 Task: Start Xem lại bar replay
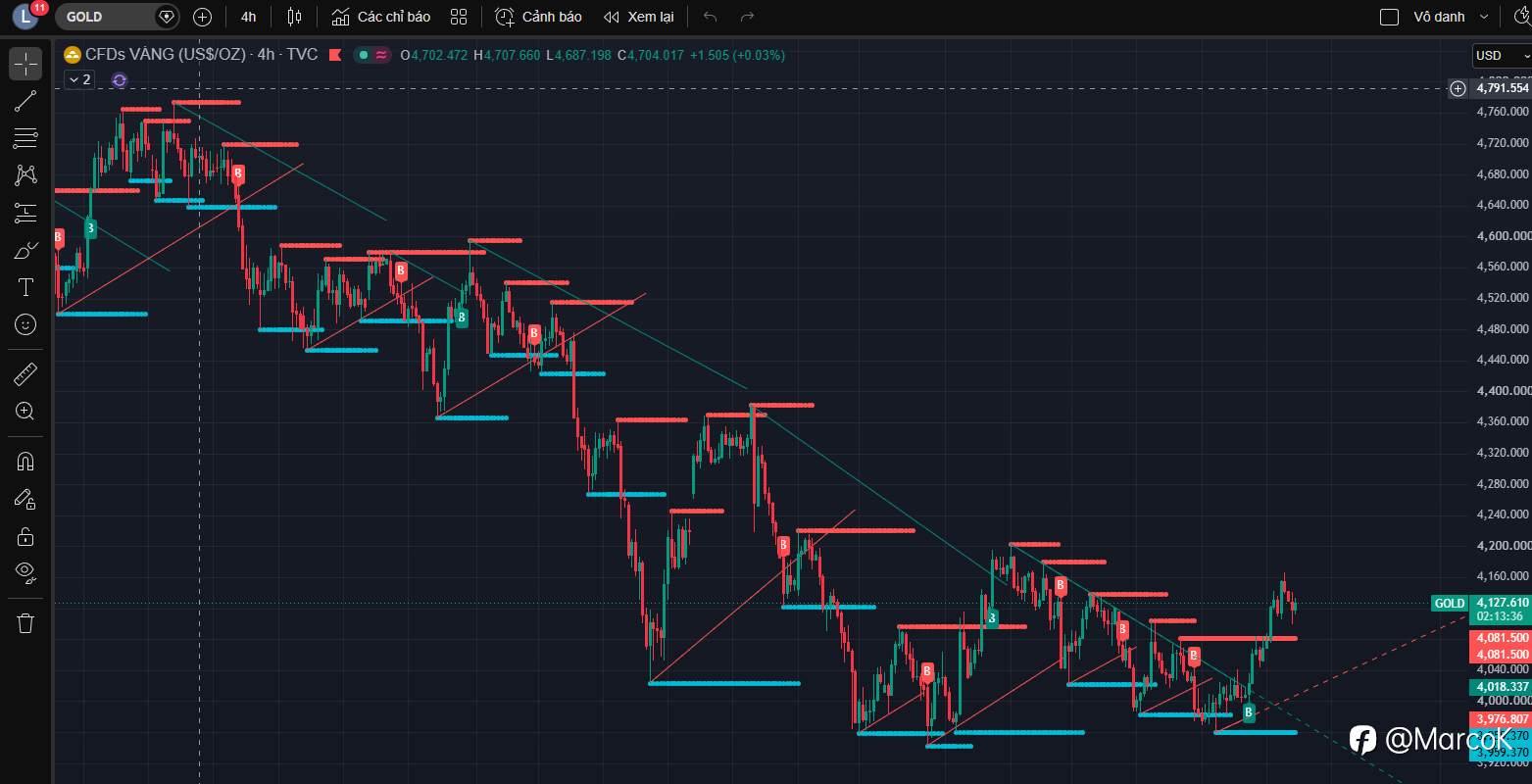tap(639, 17)
